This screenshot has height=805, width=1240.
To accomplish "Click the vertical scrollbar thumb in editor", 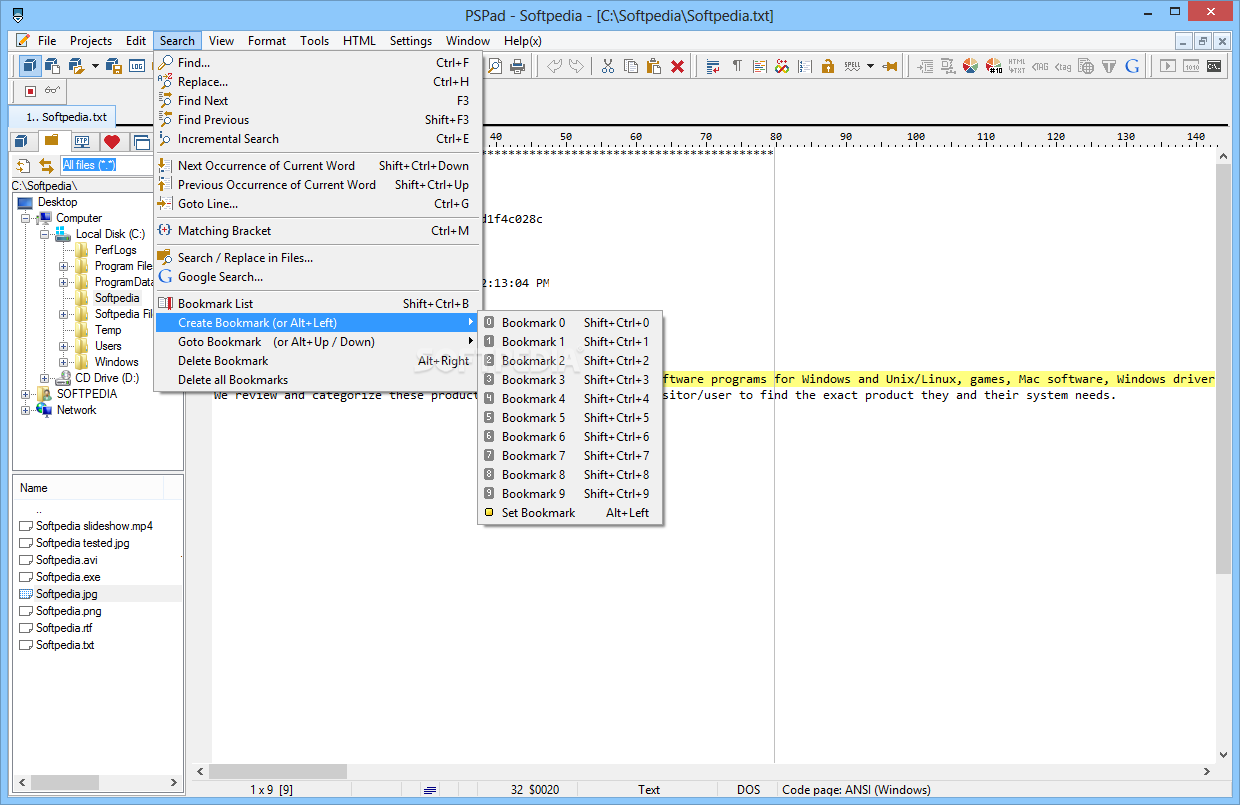I will click(1223, 368).
